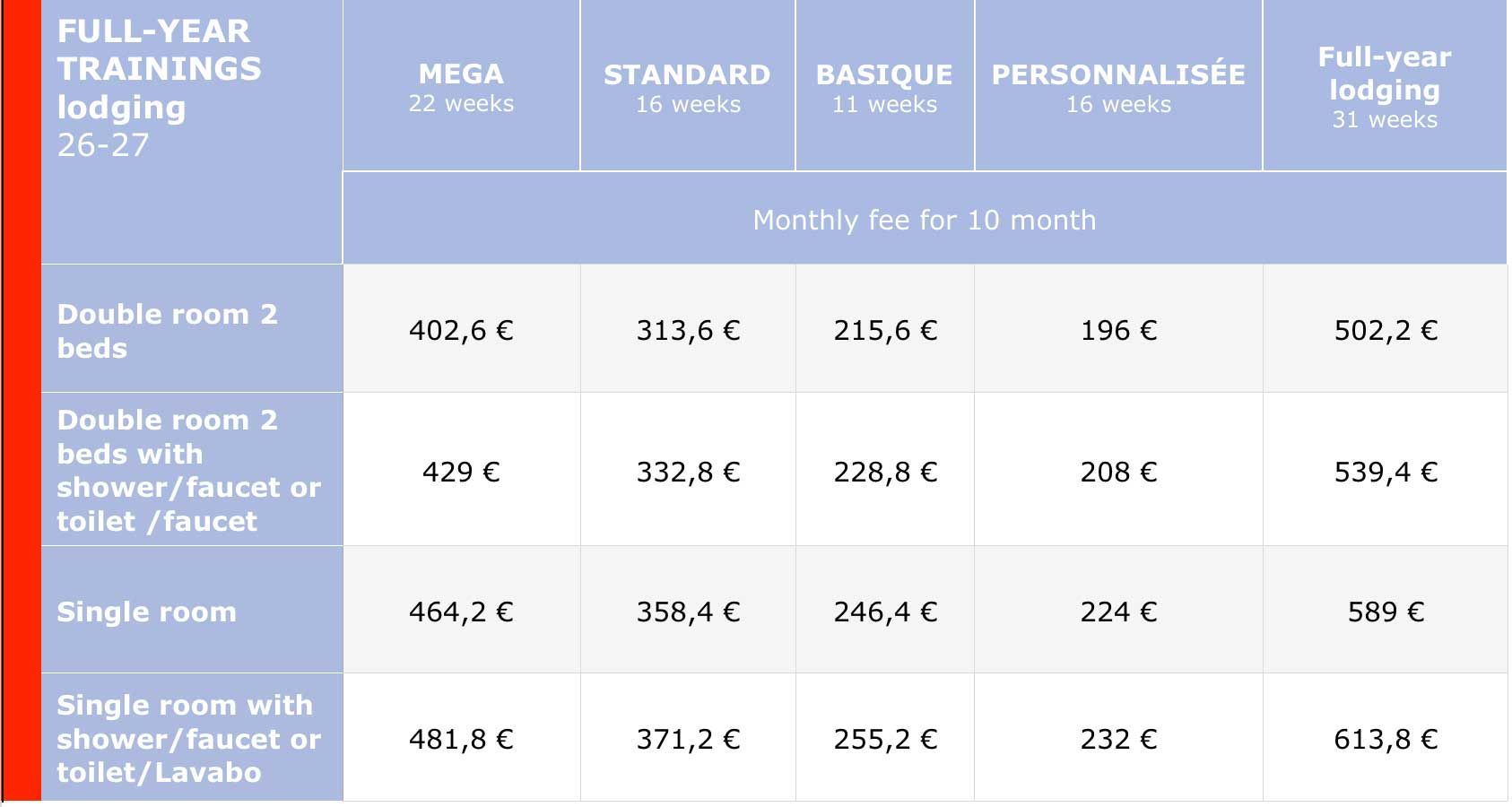Select the 402,6 € price cell
The width and height of the screenshot is (1512, 807).
461,330
